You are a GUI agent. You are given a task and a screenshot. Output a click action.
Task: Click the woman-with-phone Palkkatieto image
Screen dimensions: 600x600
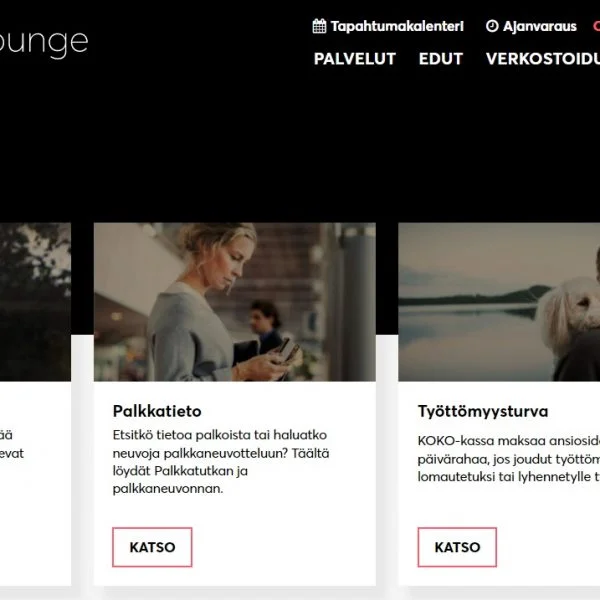(x=235, y=302)
